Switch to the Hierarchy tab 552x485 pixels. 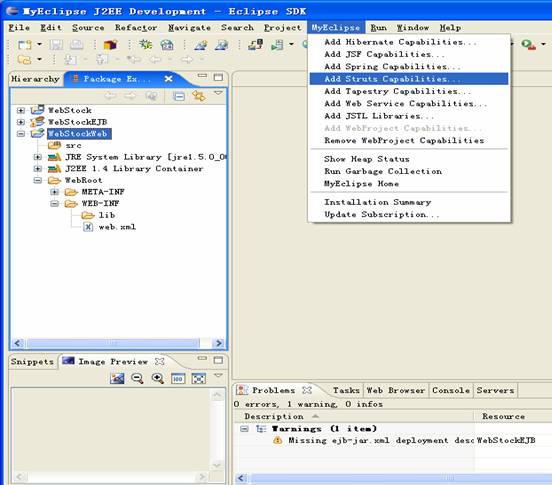(35, 79)
